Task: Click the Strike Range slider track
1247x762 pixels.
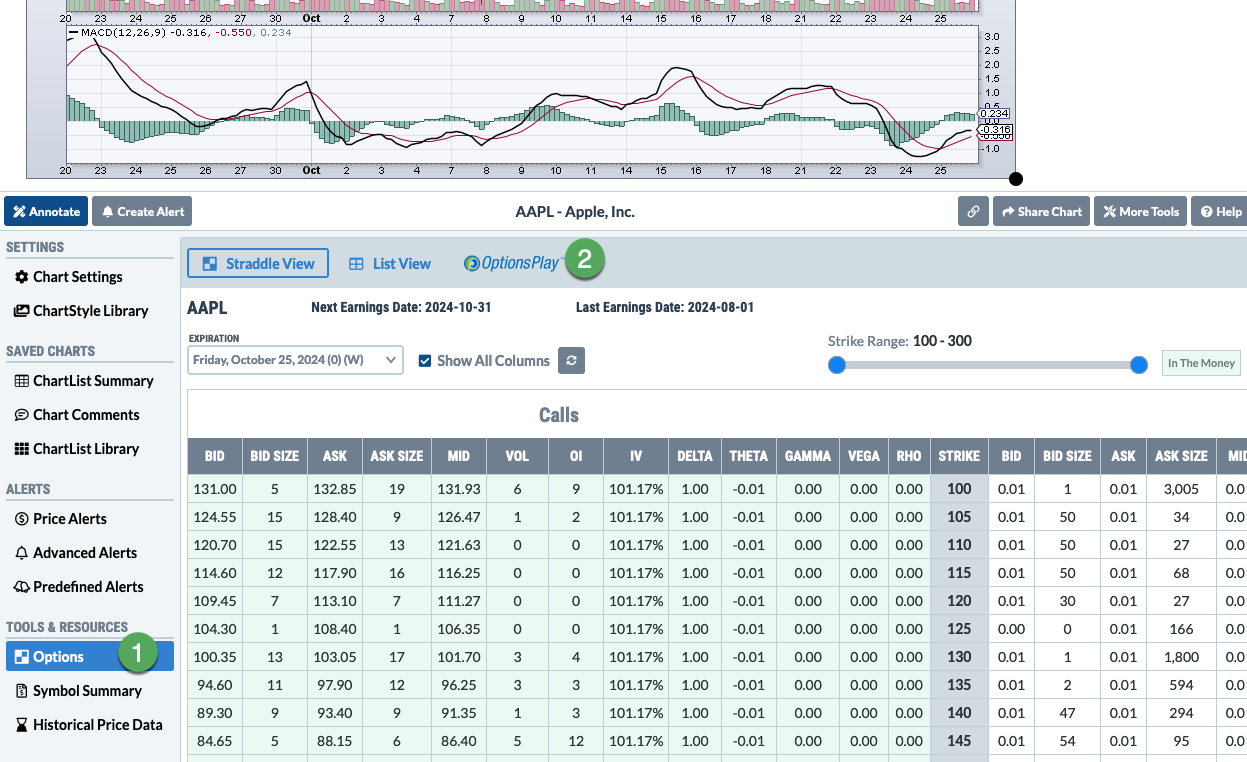Action: (988, 365)
